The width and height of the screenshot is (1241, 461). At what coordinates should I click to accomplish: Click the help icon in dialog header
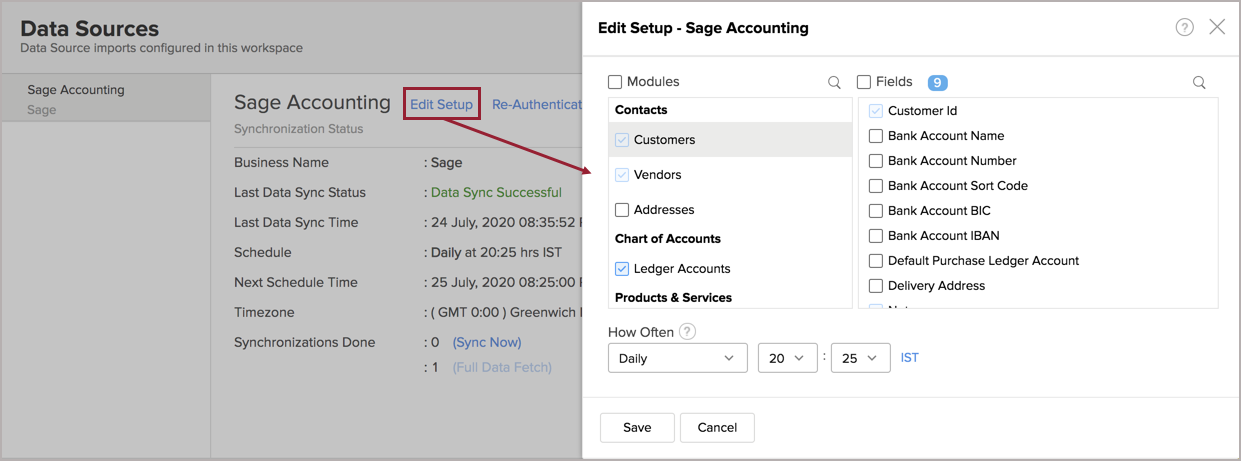1184,28
